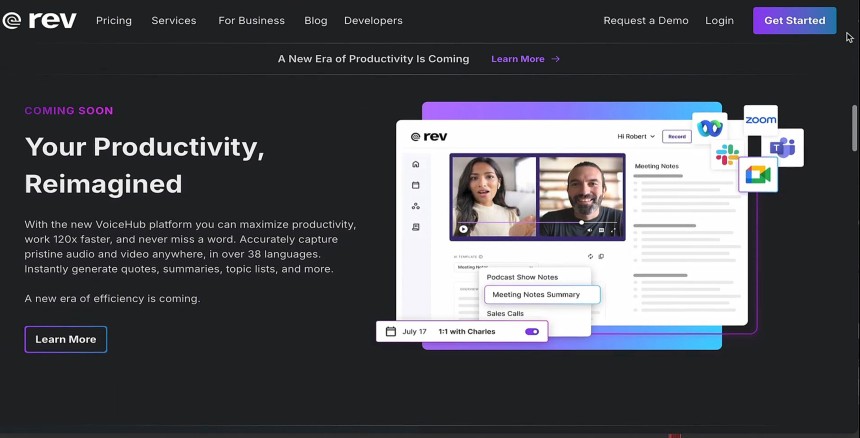Expand the Hi Robert dropdown
Image resolution: width=860 pixels, height=438 pixels.
pyautogui.click(x=636, y=136)
